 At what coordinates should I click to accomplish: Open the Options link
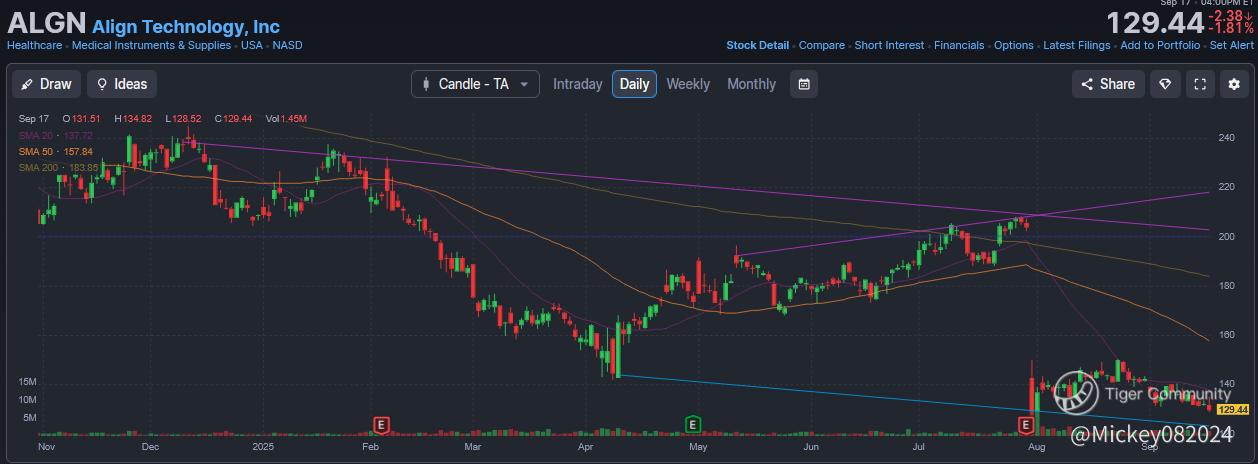coord(1014,45)
